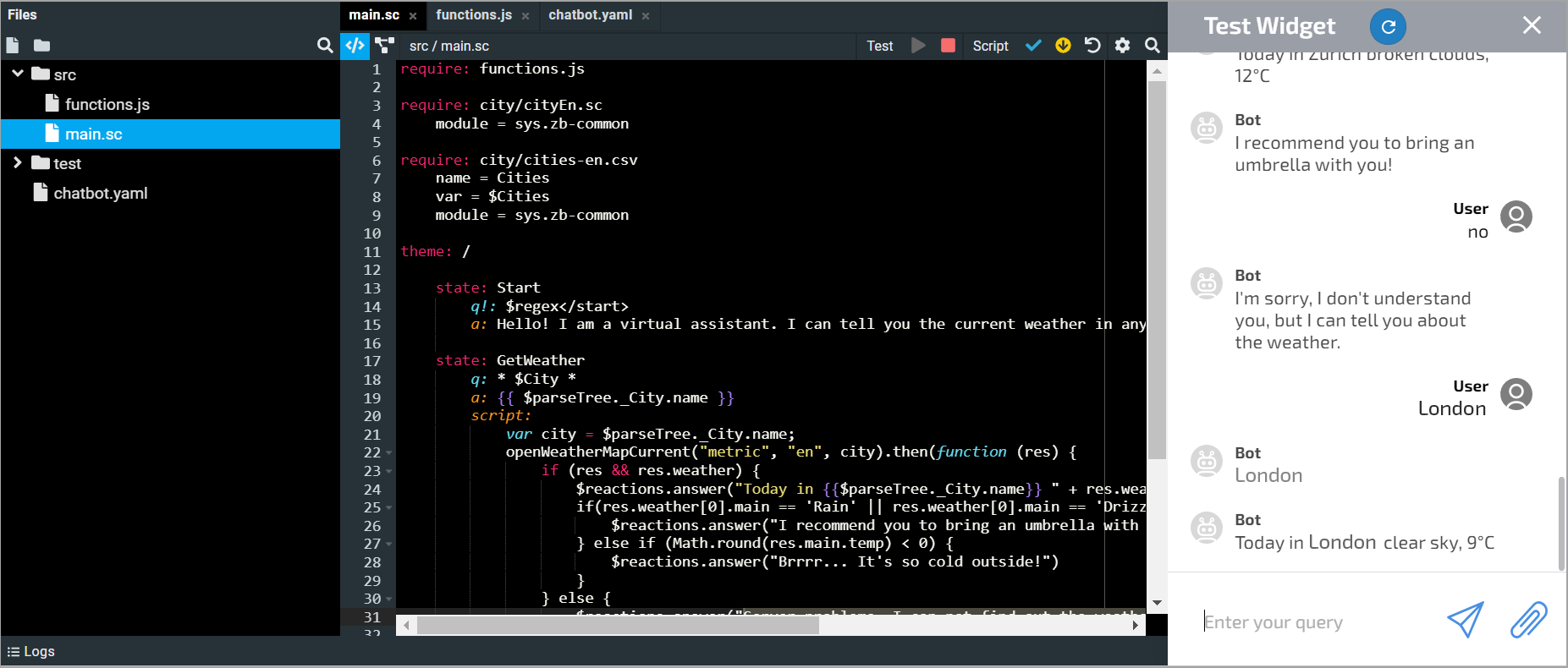Image resolution: width=1568 pixels, height=668 pixels.
Task: Revert changes with the undo icon
Action: [1092, 46]
